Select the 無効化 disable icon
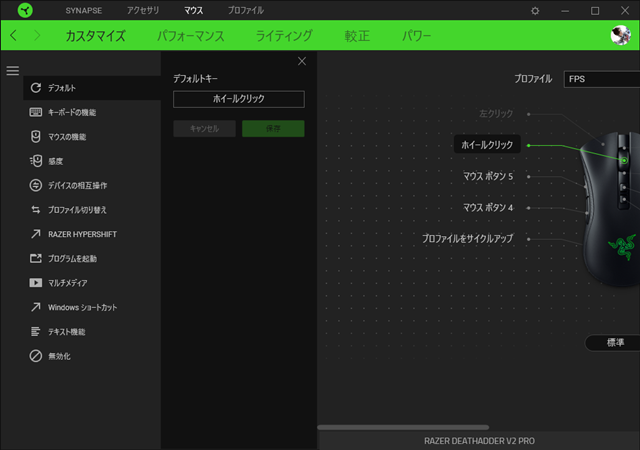Image resolution: width=640 pixels, height=450 pixels. tap(36, 356)
